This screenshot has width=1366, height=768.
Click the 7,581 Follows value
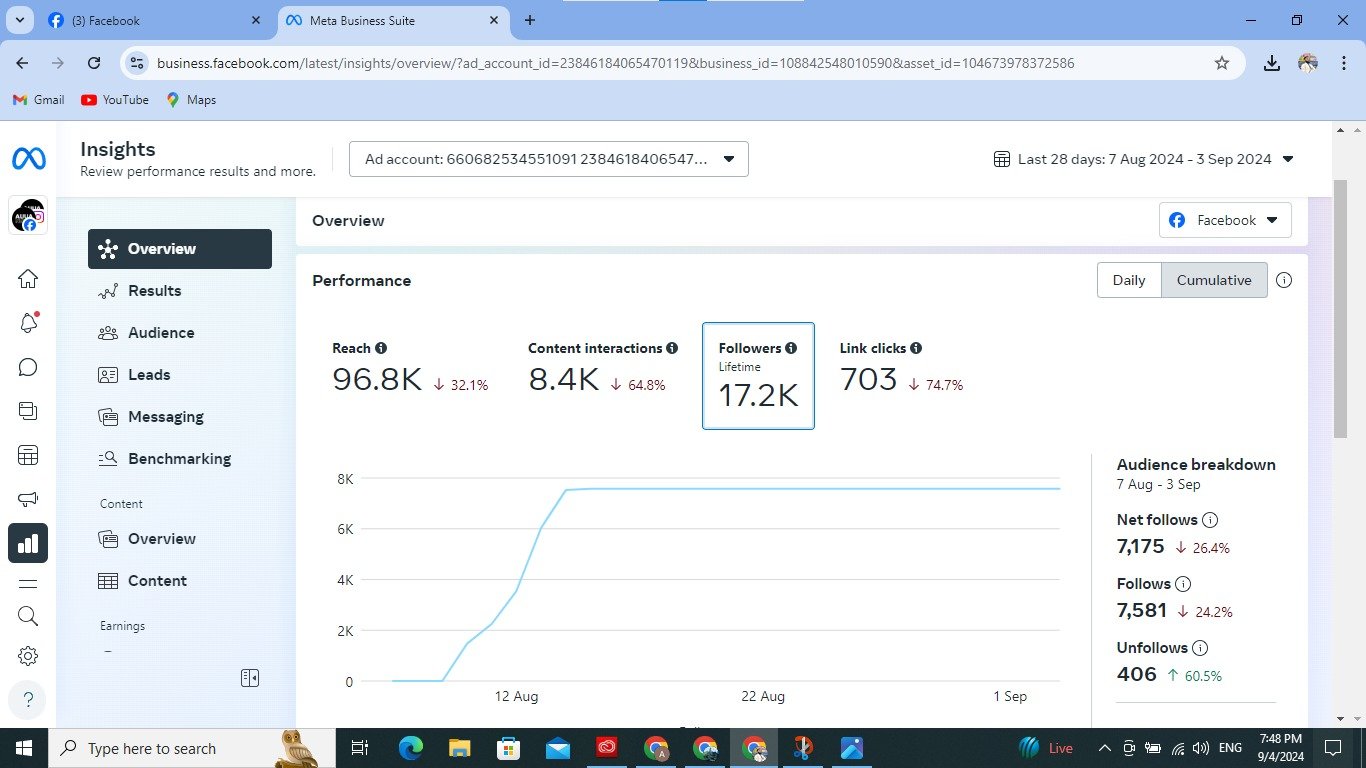point(1142,611)
